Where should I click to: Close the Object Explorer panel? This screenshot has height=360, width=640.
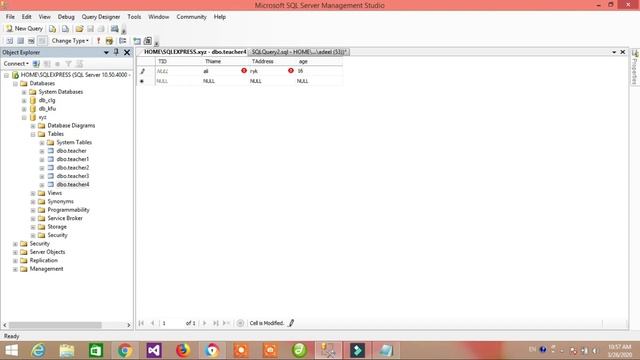(x=127, y=52)
